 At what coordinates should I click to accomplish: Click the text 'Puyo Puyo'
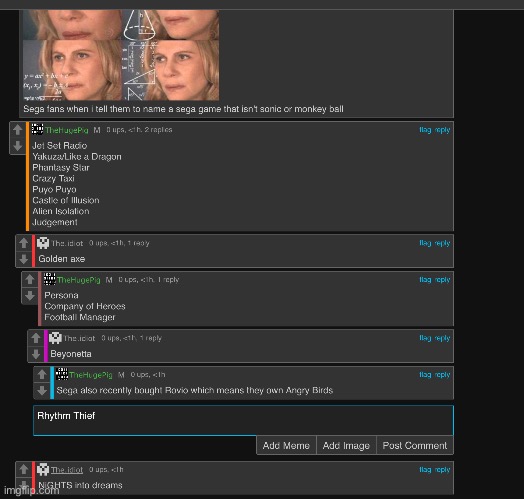click(54, 190)
